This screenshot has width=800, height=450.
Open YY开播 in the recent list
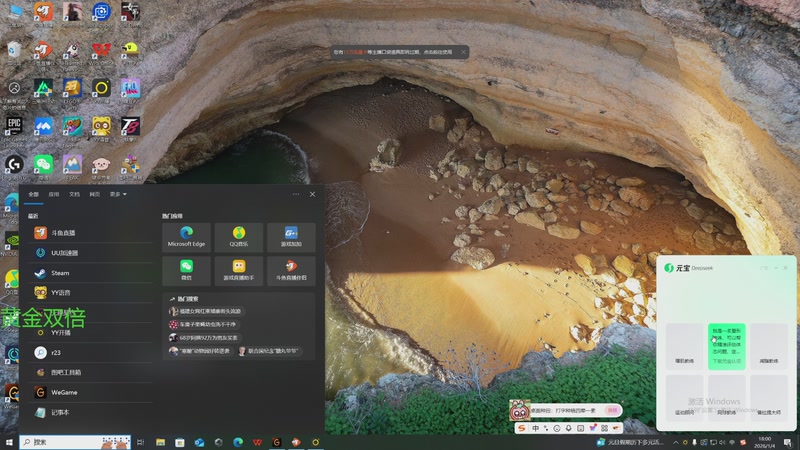(x=91, y=333)
